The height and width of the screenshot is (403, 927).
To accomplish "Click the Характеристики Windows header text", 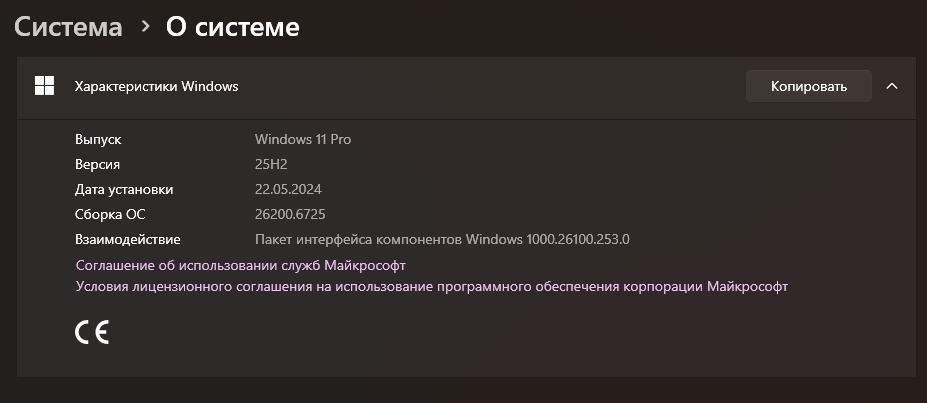I will tap(156, 86).
